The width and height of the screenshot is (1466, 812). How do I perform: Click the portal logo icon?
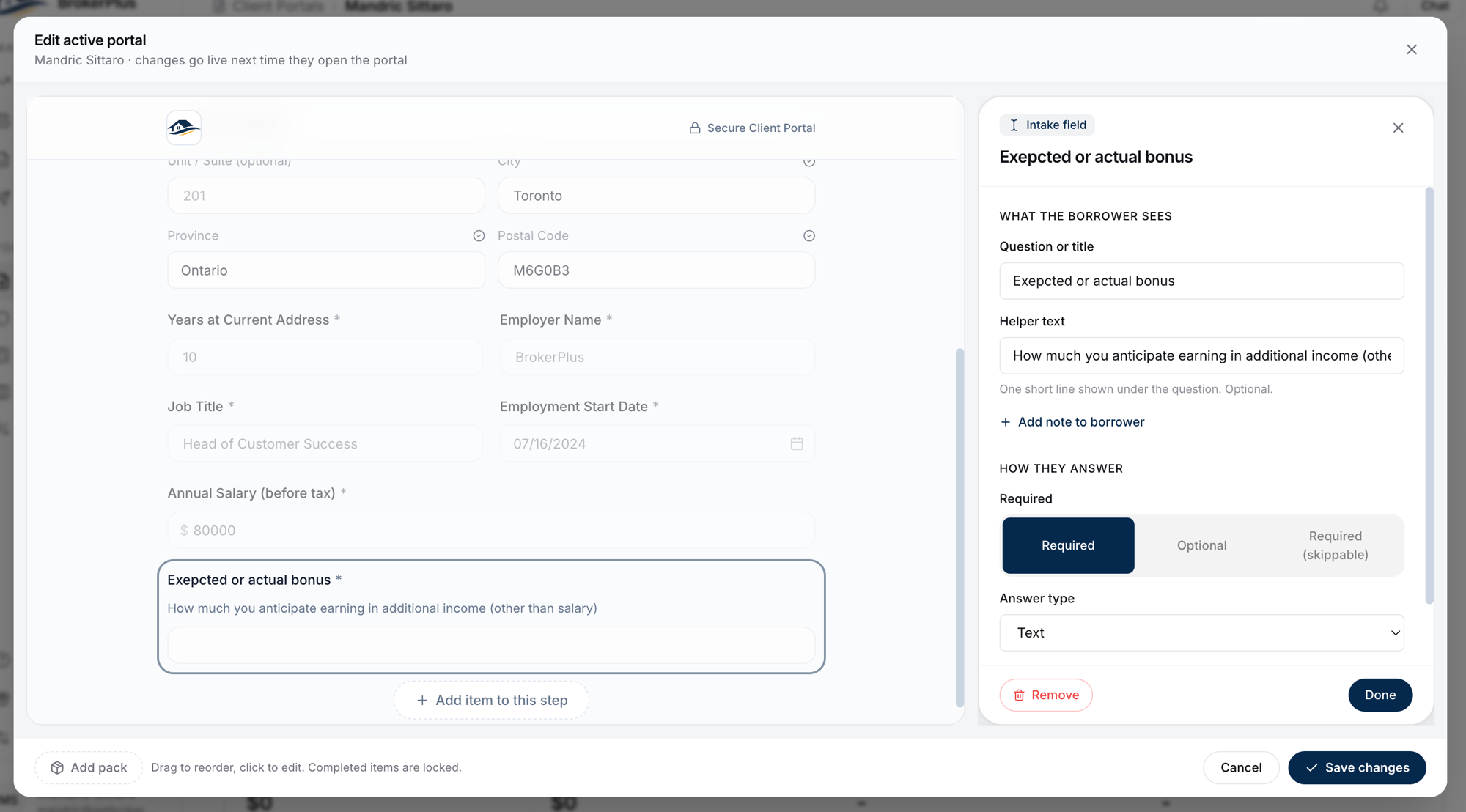coord(183,128)
